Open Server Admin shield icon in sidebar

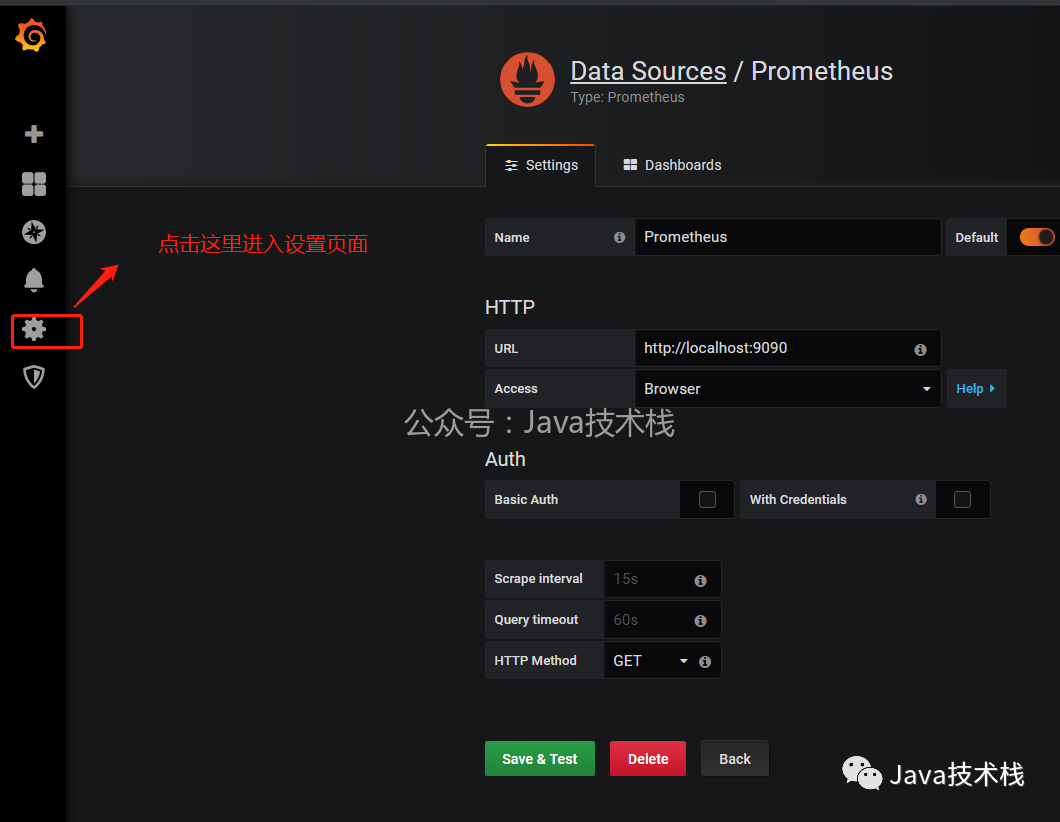point(34,377)
